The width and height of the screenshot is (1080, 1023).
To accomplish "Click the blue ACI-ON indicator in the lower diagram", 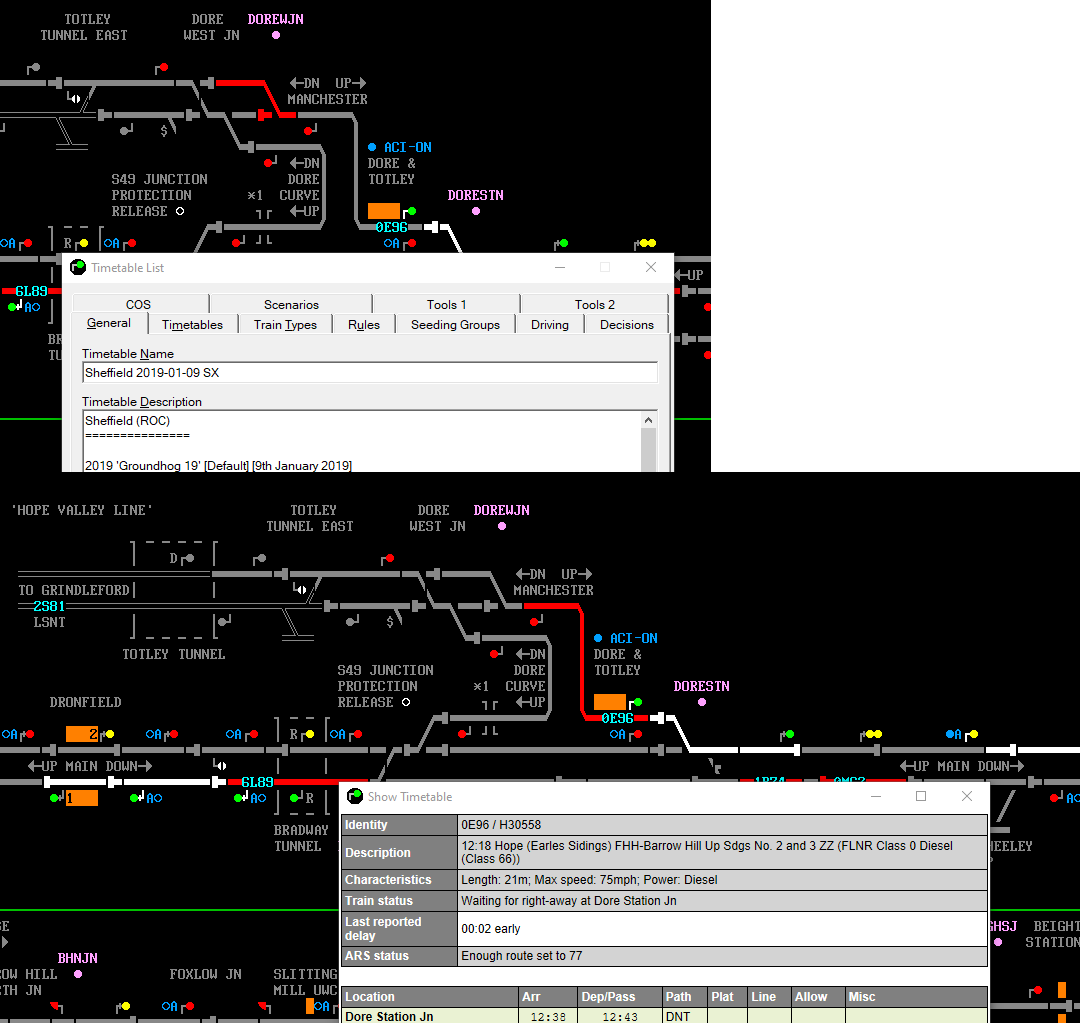I will 598,638.
